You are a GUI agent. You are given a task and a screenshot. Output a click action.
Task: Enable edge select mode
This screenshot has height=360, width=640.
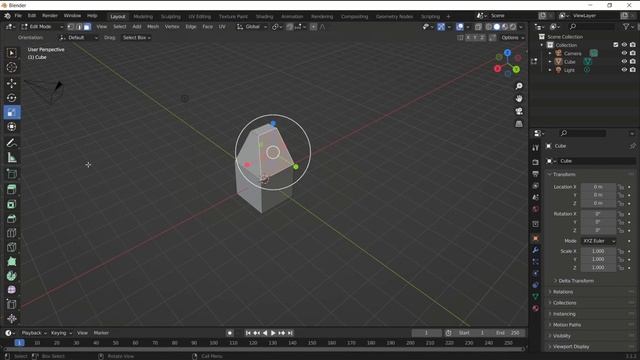pos(79,27)
